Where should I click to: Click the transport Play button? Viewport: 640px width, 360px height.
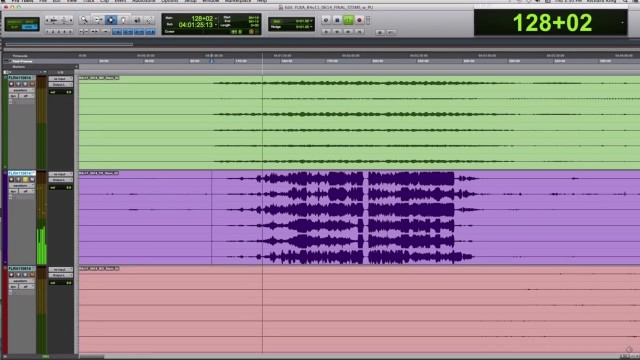[x=348, y=20]
